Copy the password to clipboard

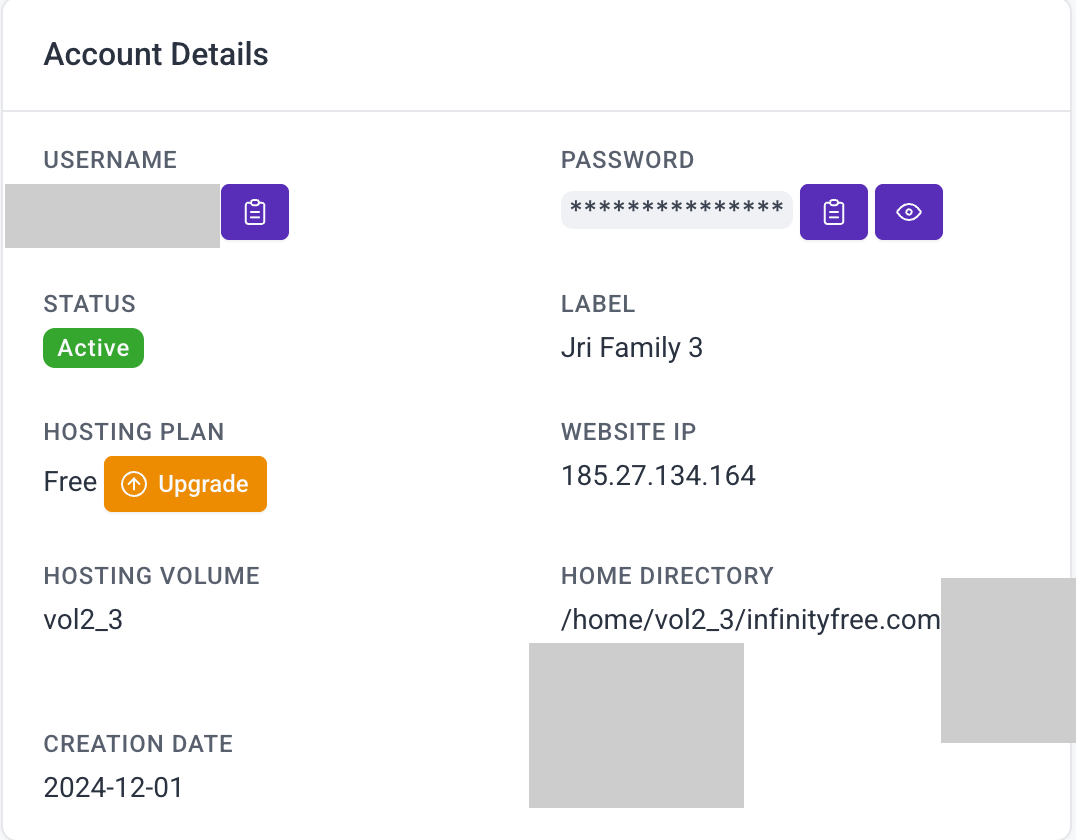coord(834,212)
